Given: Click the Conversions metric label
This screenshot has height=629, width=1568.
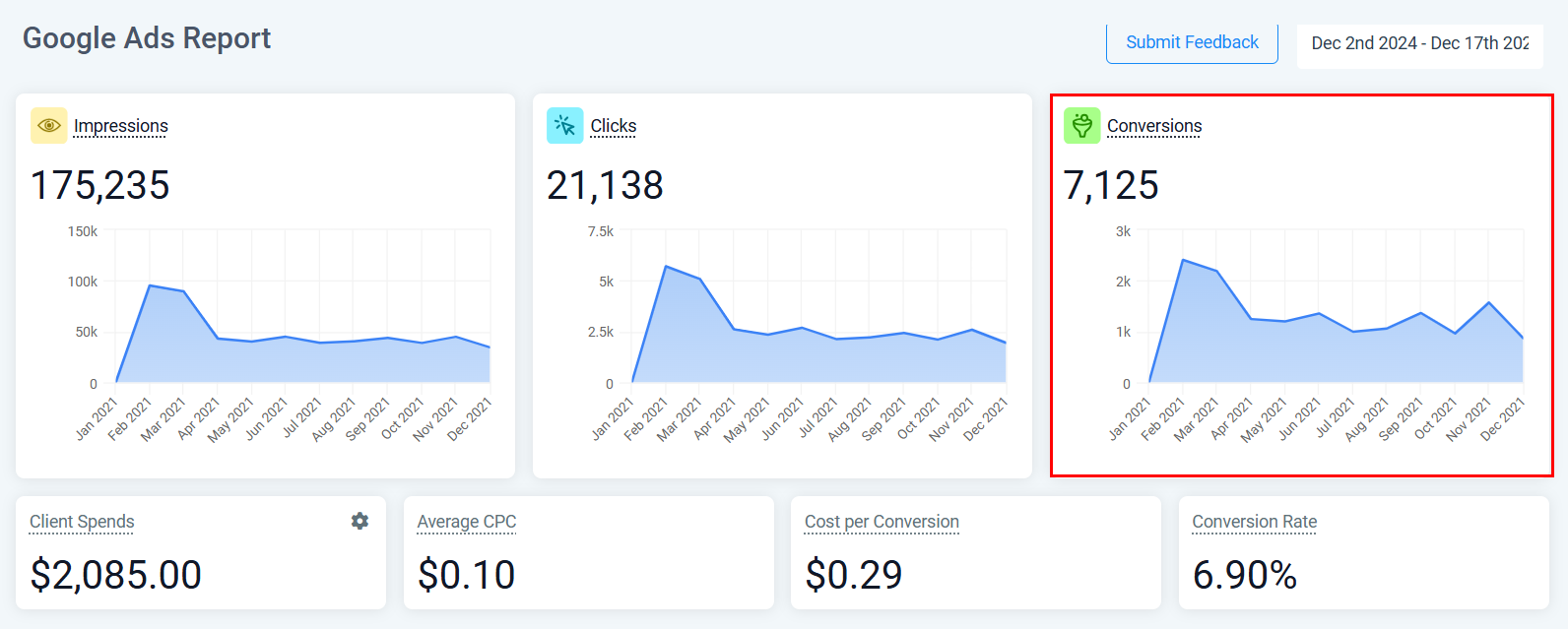Looking at the screenshot, I should click(1154, 126).
